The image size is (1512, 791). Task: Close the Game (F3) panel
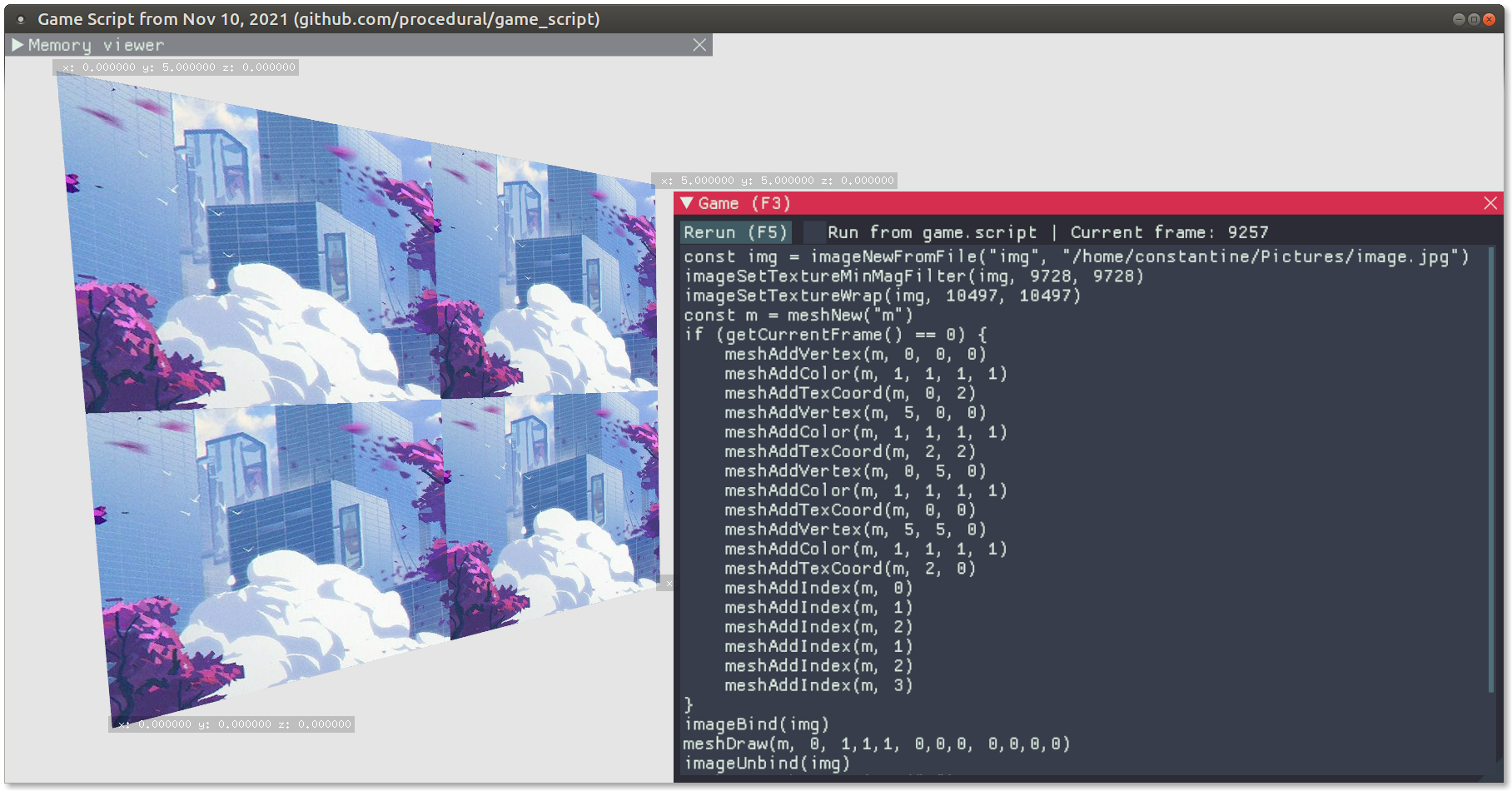tap(1490, 203)
